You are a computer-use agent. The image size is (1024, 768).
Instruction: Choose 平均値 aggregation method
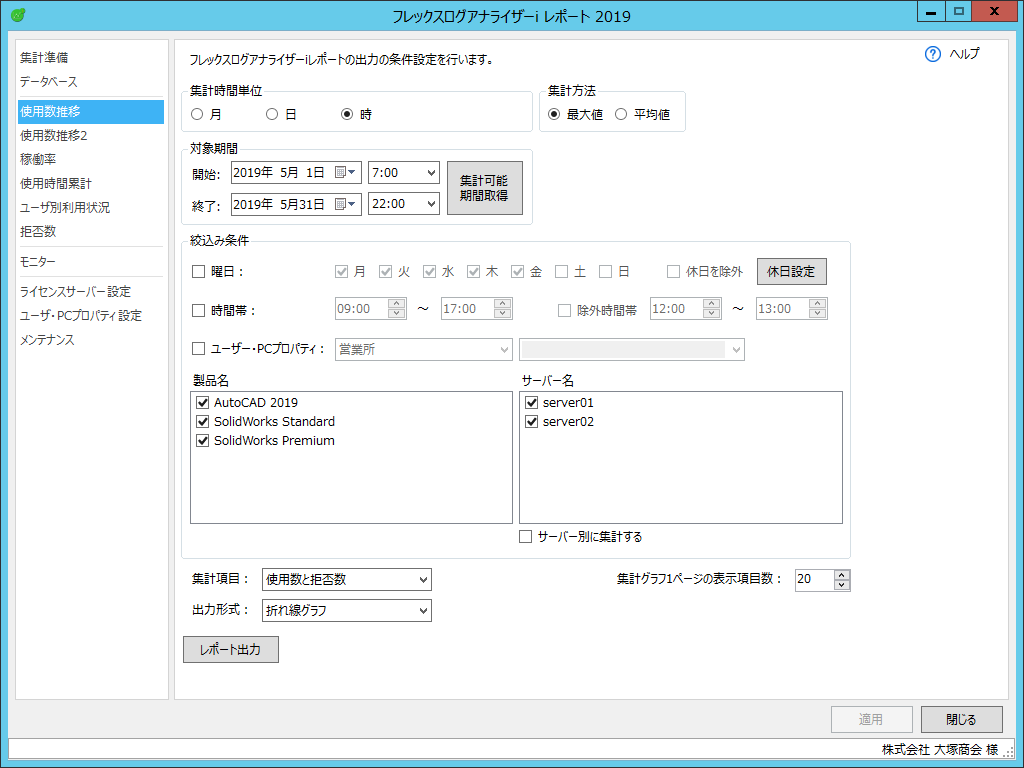click(621, 114)
